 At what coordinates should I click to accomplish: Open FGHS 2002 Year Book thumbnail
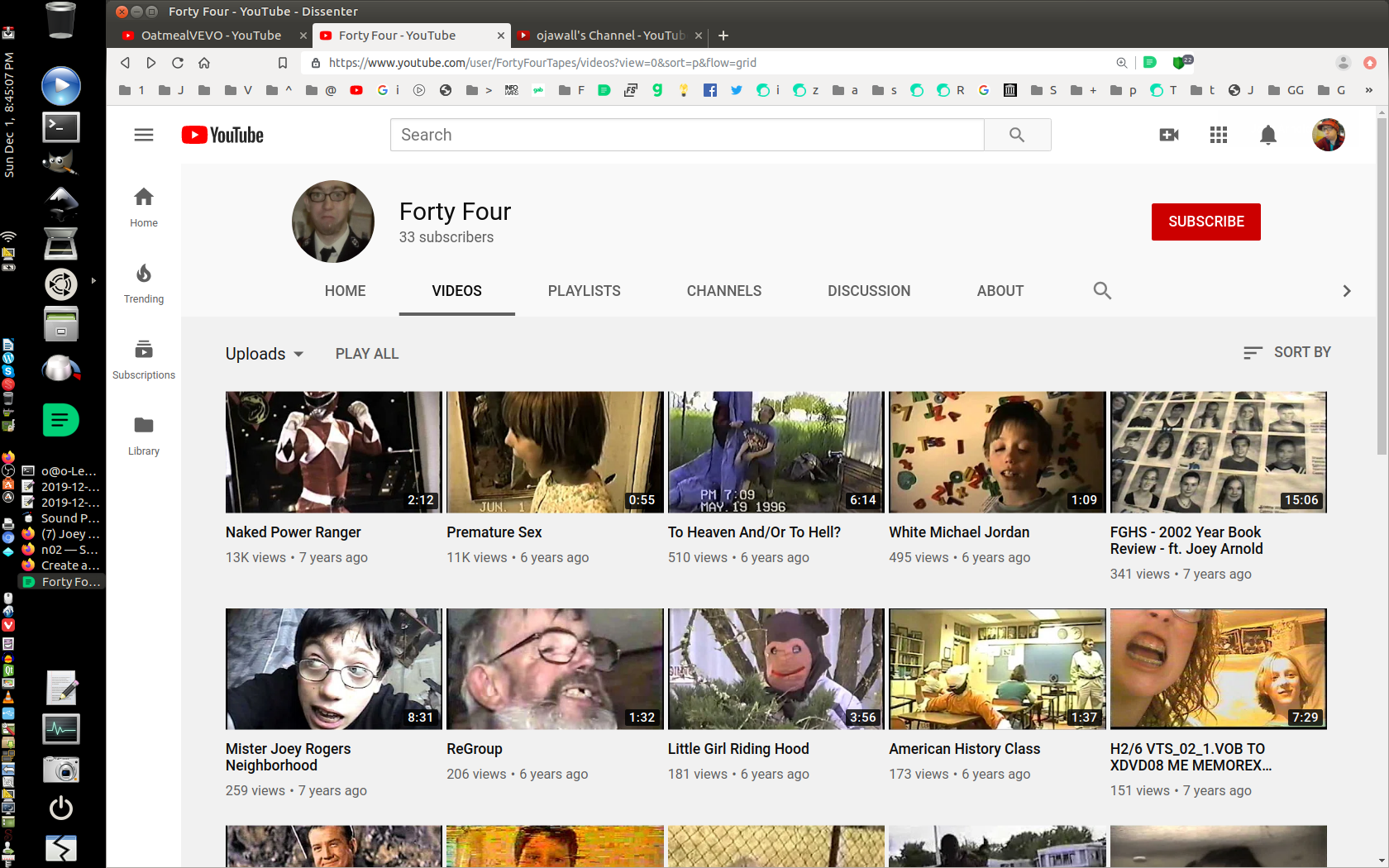coord(1219,452)
